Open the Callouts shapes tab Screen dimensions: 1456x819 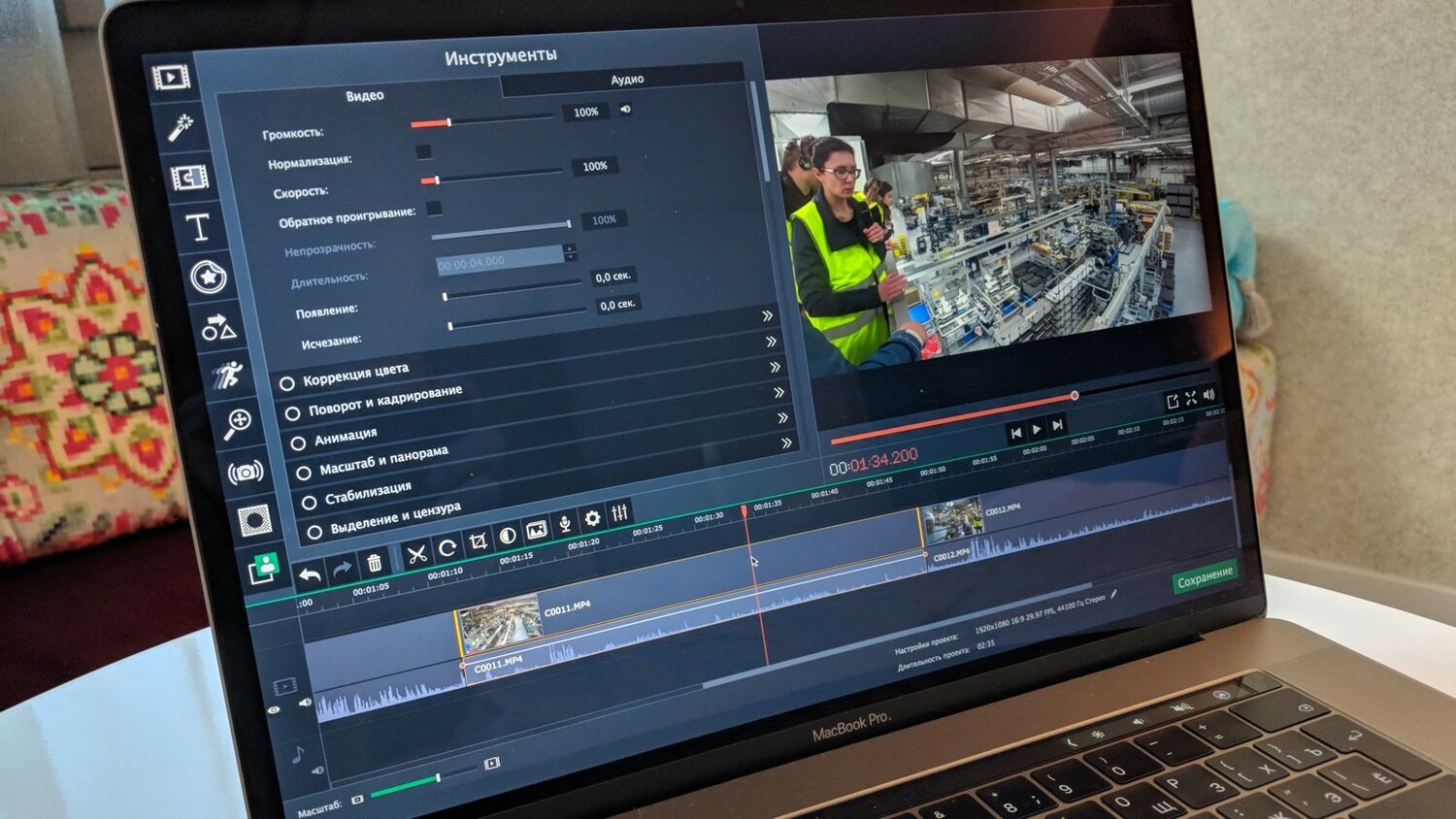click(217, 328)
